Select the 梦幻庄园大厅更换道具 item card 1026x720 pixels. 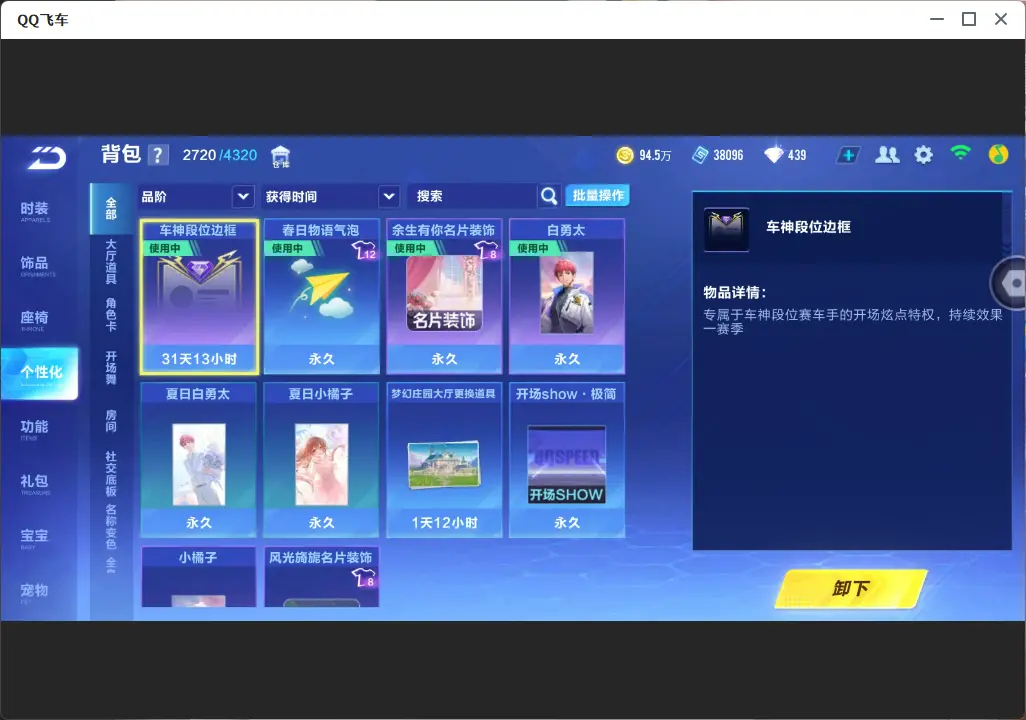444,460
